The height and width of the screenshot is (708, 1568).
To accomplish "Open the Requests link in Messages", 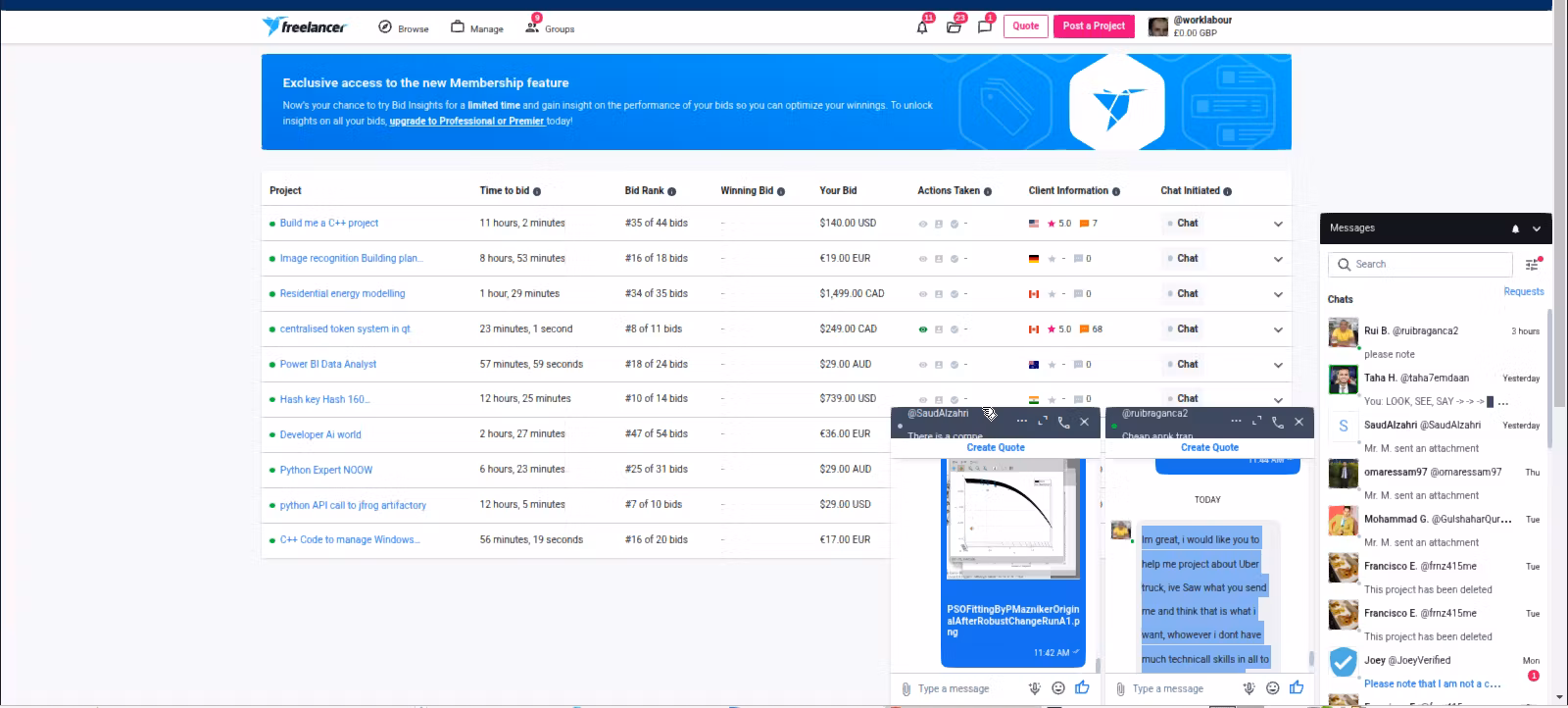I will (1524, 291).
